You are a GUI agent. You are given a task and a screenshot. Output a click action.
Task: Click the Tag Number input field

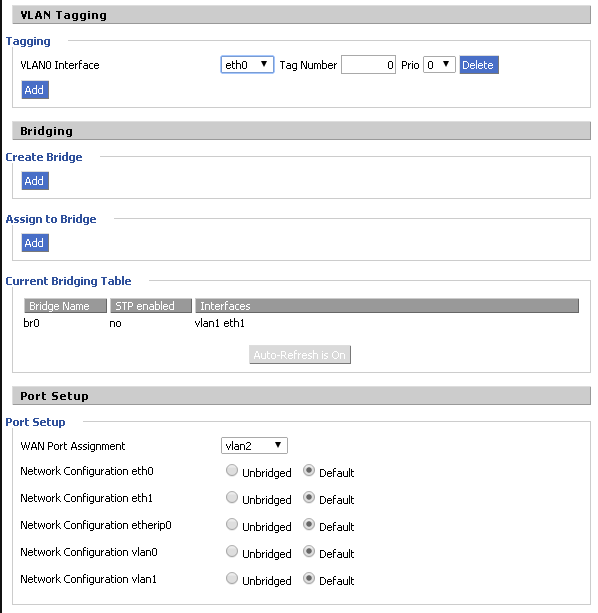pyautogui.click(x=368, y=65)
